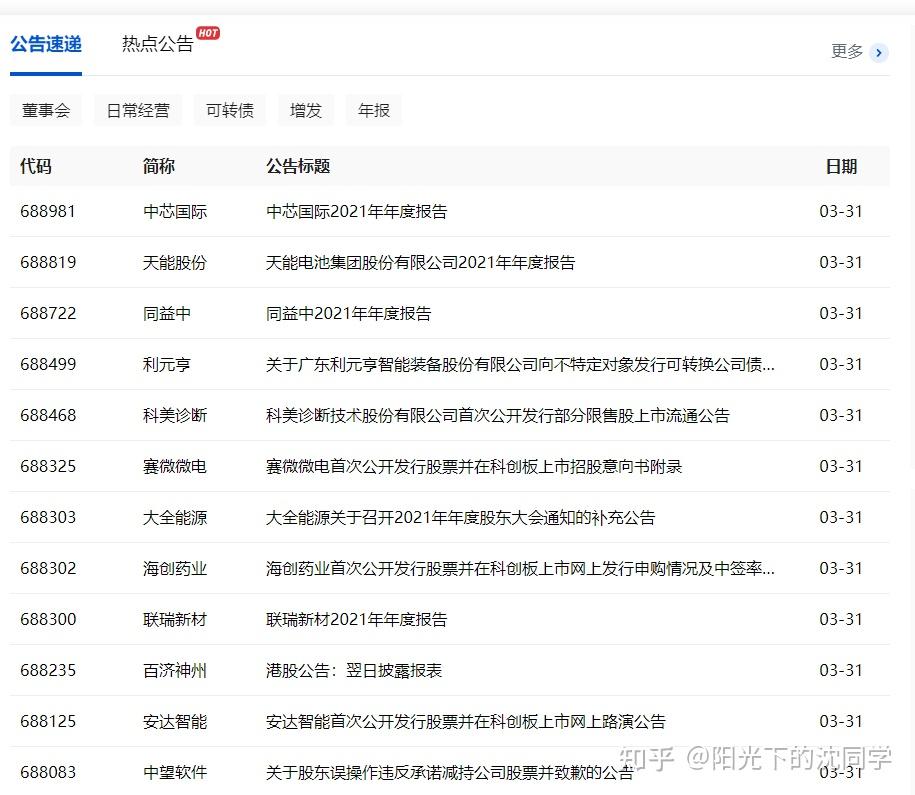Select stock code 688235

(x=48, y=670)
